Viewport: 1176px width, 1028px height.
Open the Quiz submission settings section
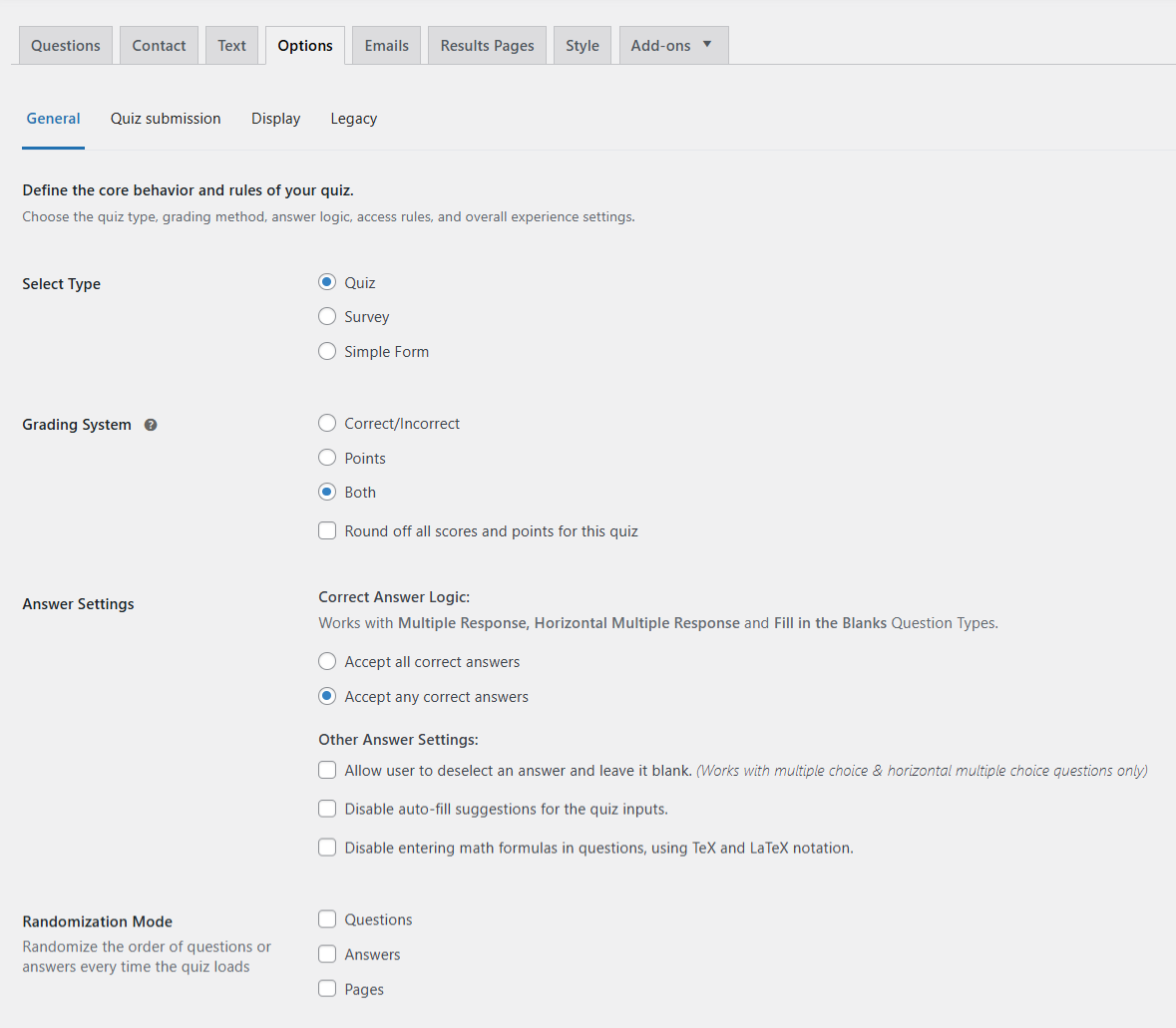point(166,118)
